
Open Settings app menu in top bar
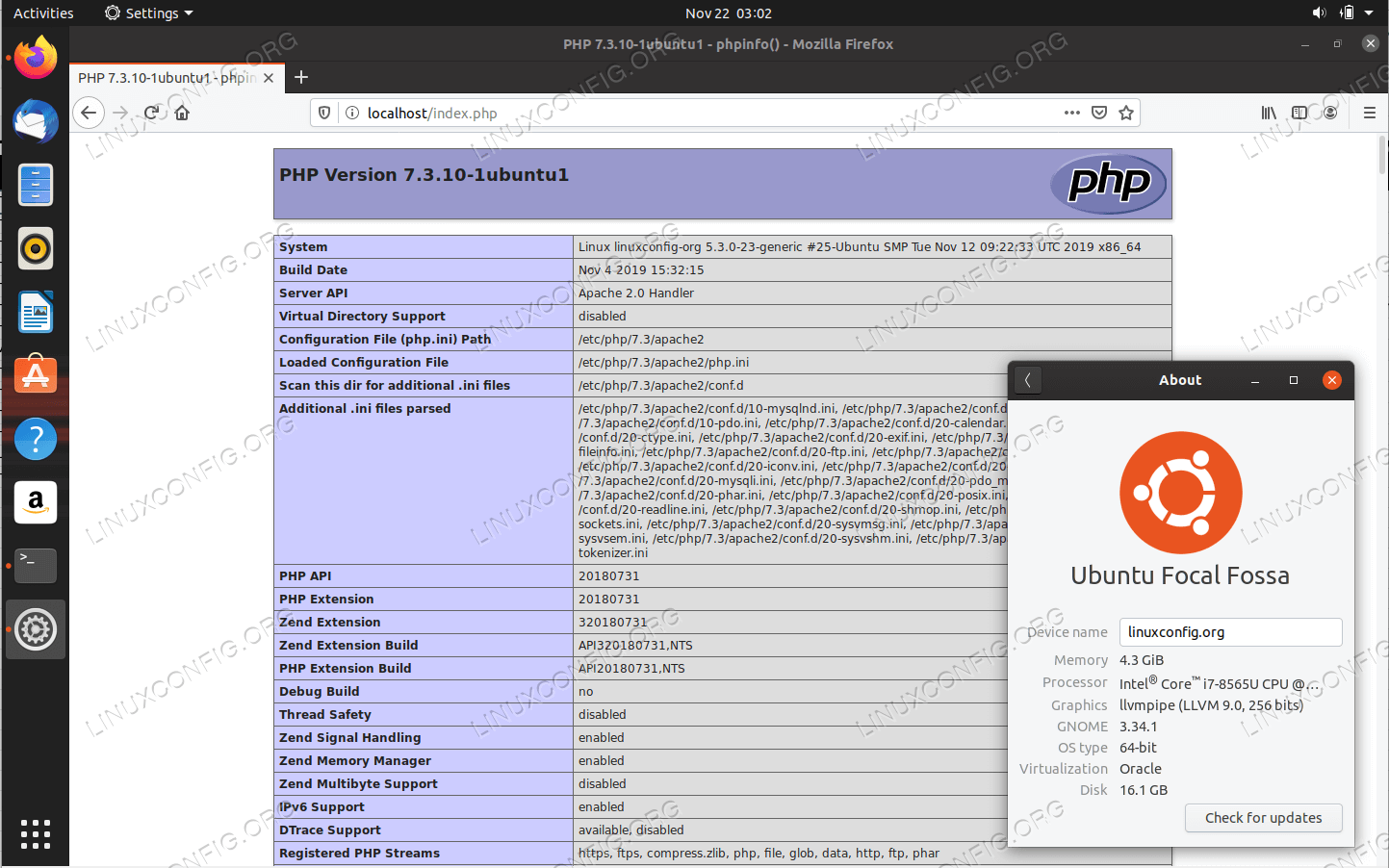point(149,13)
